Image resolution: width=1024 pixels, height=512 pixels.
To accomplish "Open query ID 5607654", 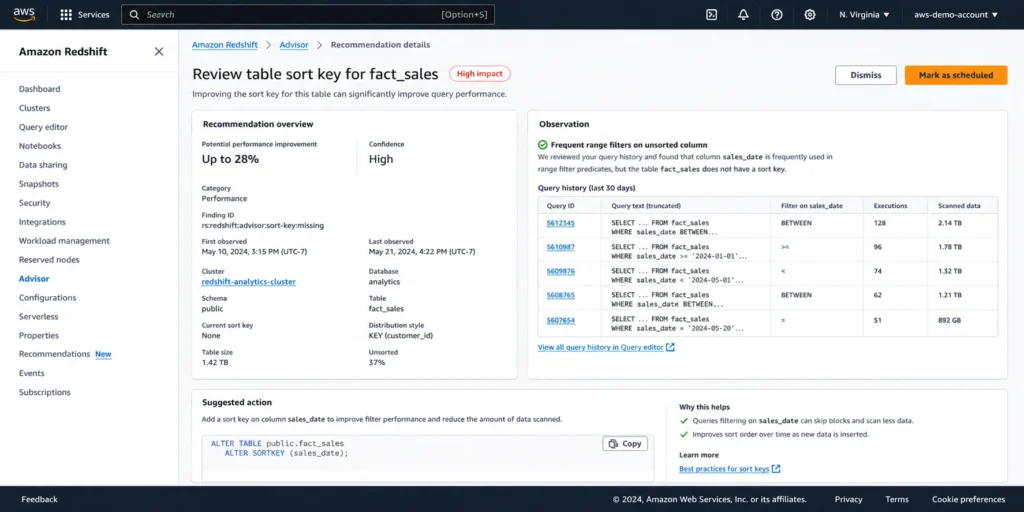I will tap(560, 320).
